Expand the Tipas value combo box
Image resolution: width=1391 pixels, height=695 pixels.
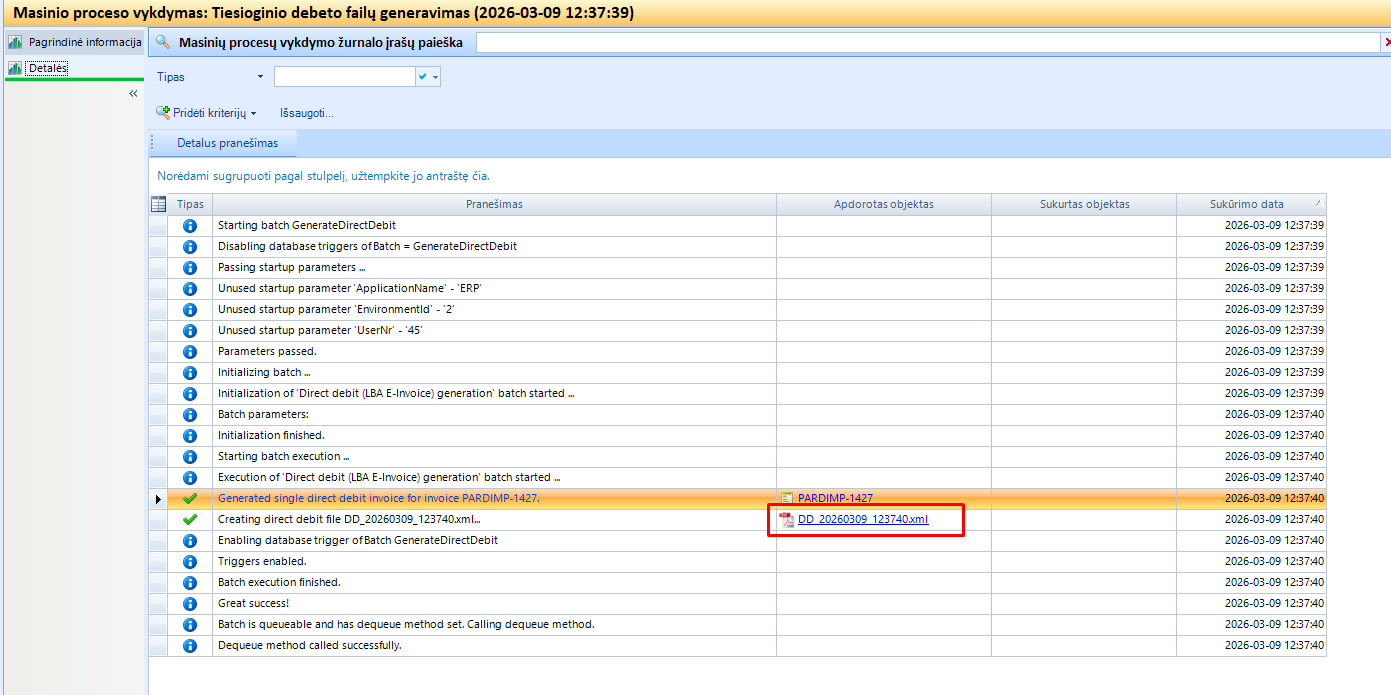[435, 77]
